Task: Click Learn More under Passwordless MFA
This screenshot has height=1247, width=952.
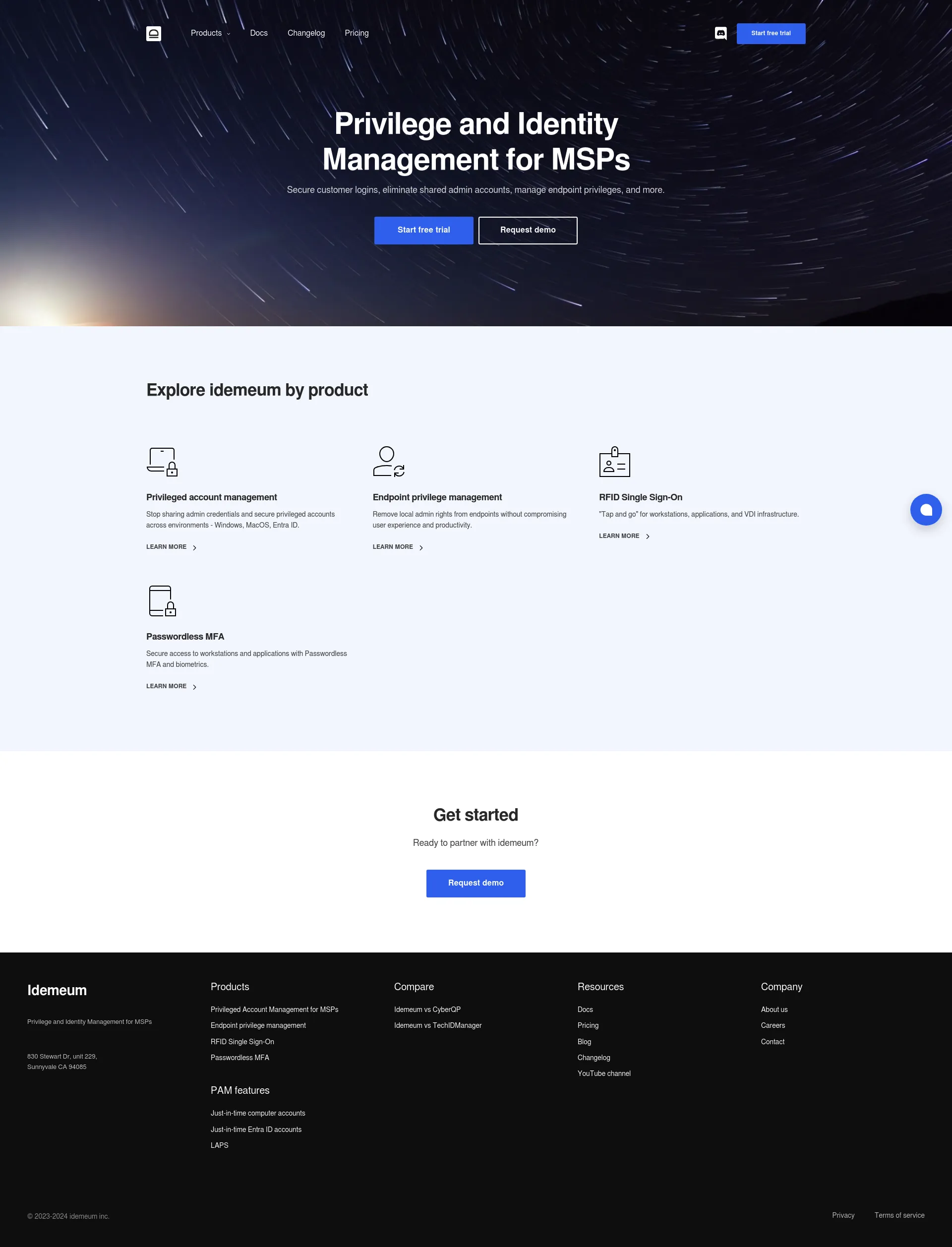Action: click(x=166, y=686)
